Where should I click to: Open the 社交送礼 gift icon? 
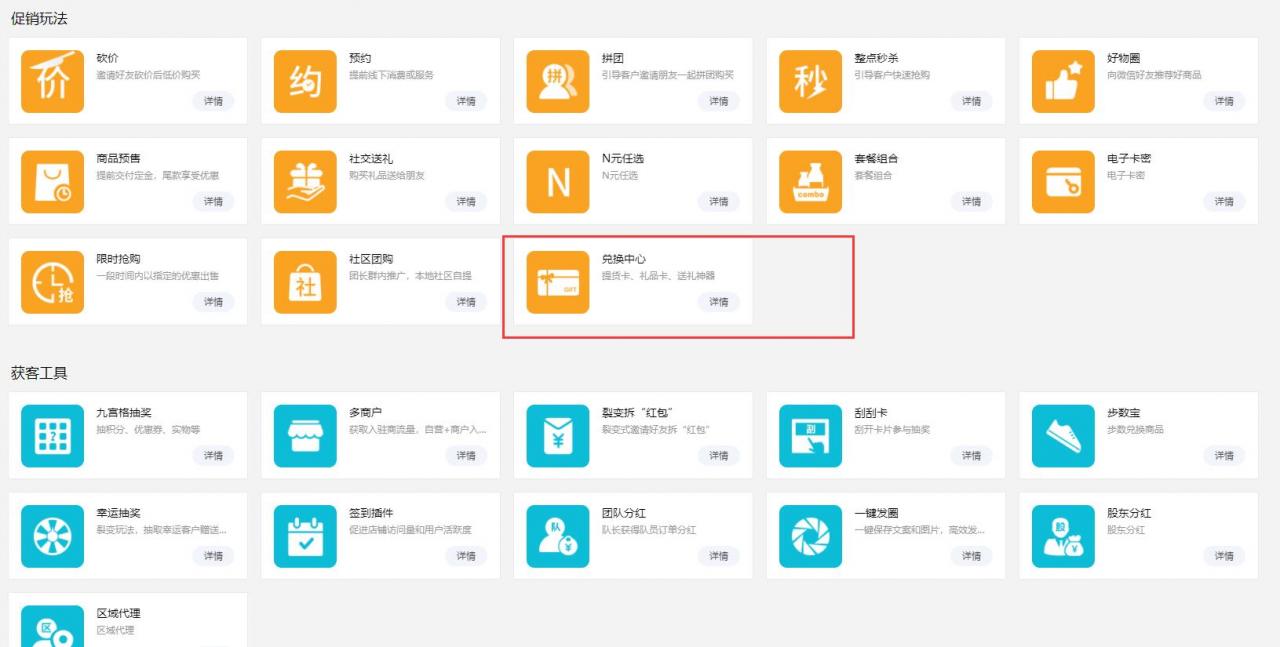306,181
